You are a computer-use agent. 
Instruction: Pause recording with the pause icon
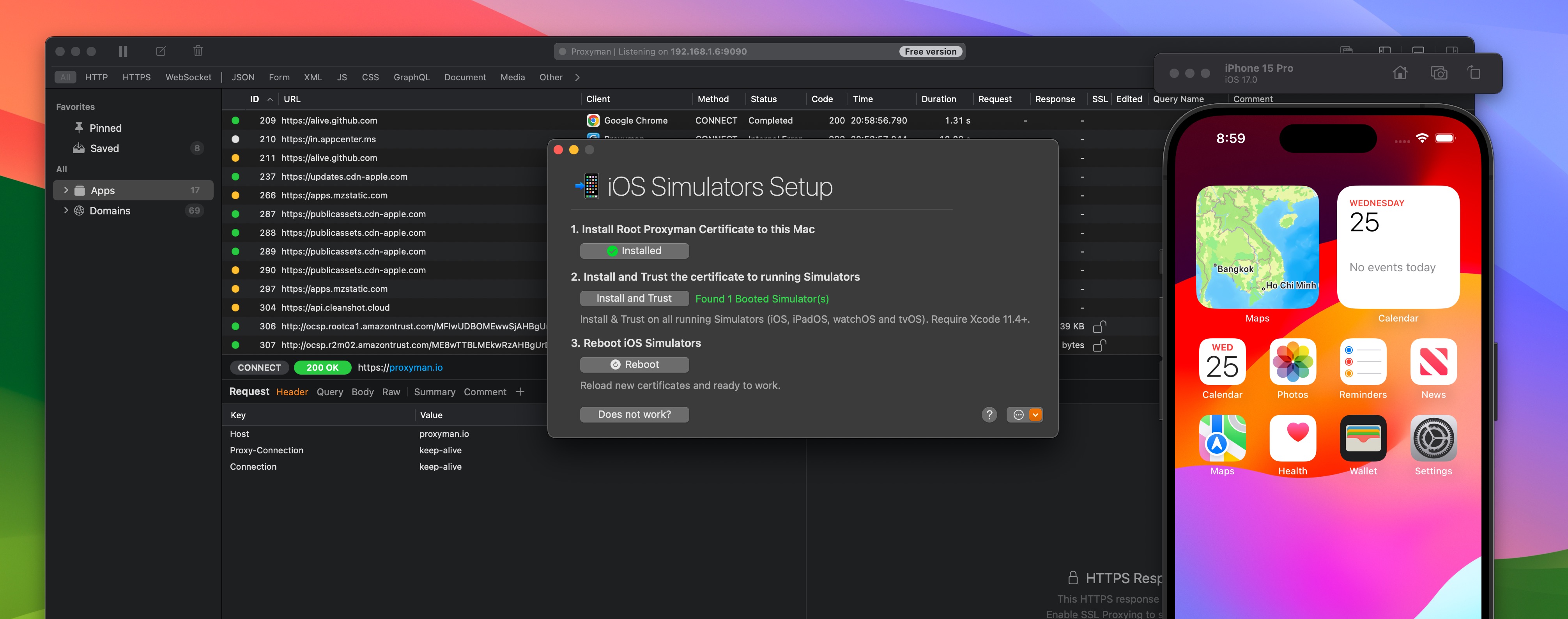(x=123, y=52)
